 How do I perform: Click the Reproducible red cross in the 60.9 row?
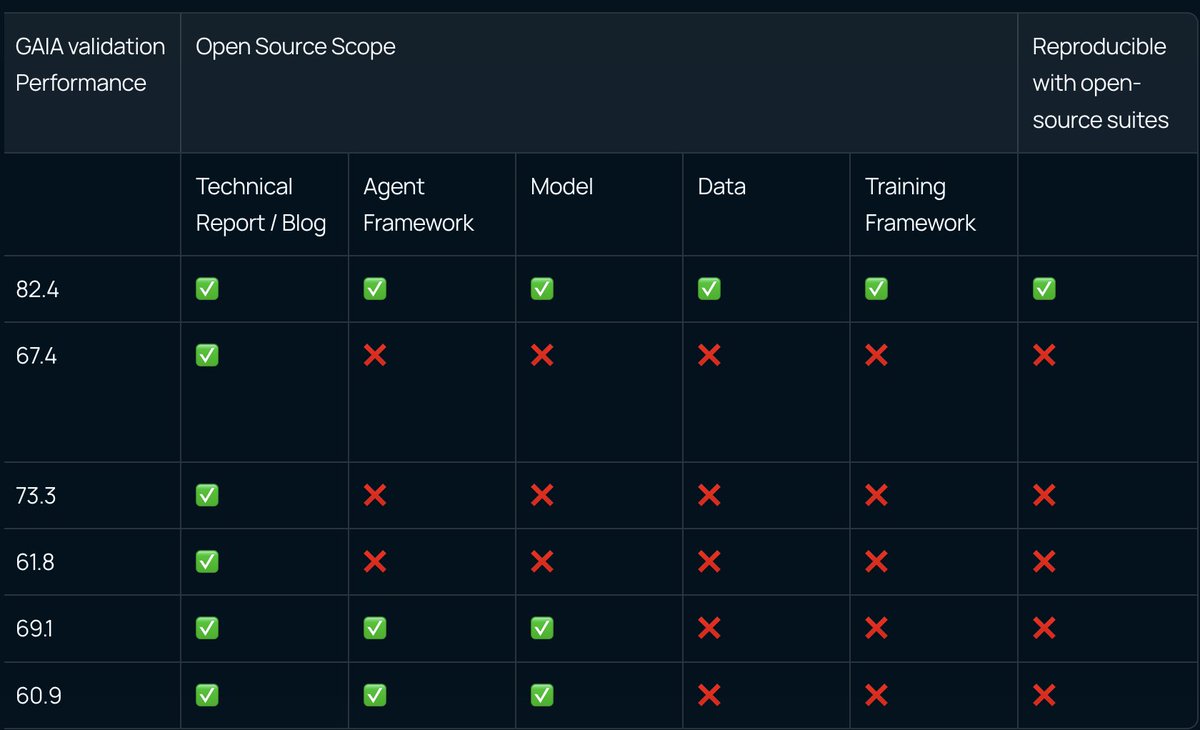pyautogui.click(x=1044, y=695)
